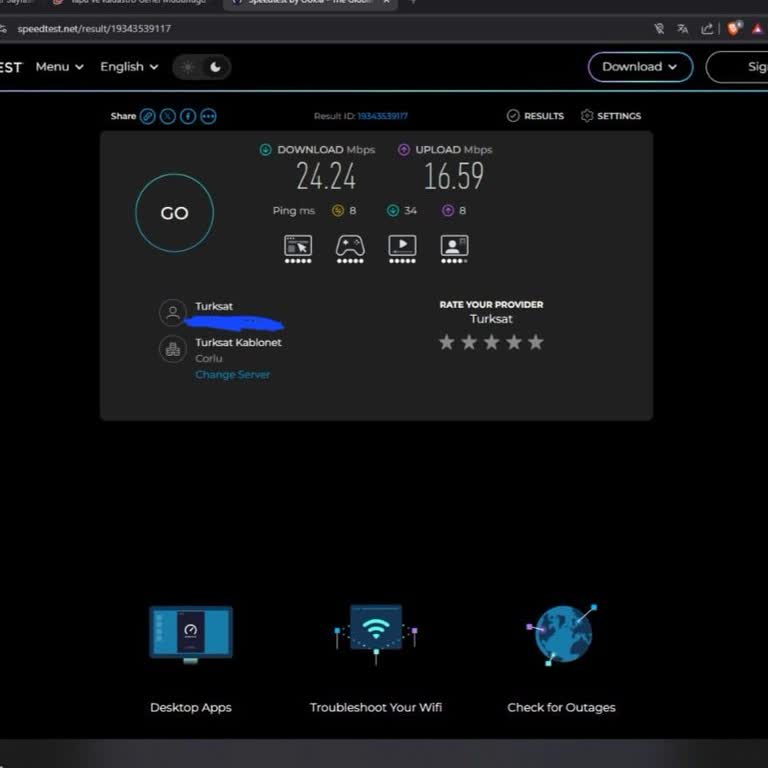Click the speedtest.net address bar URL
This screenshot has height=768, width=768.
pyautogui.click(x=94, y=29)
